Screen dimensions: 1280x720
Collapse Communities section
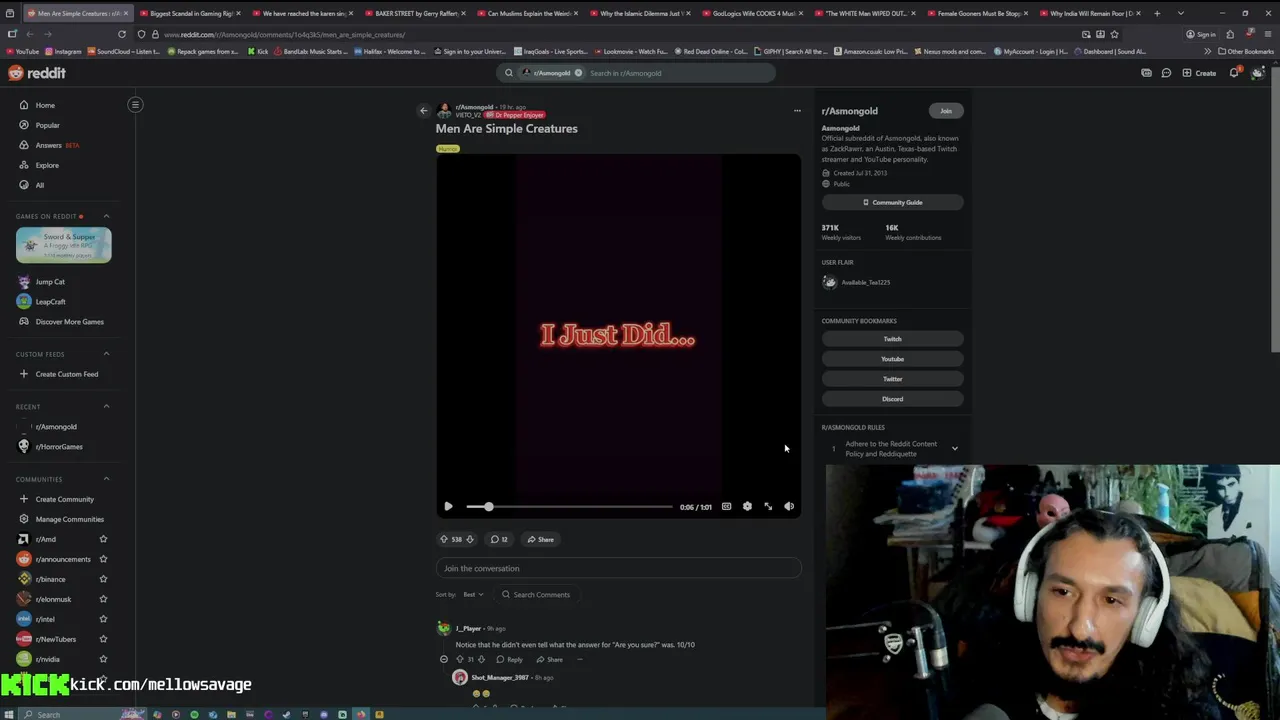[x=106, y=479]
